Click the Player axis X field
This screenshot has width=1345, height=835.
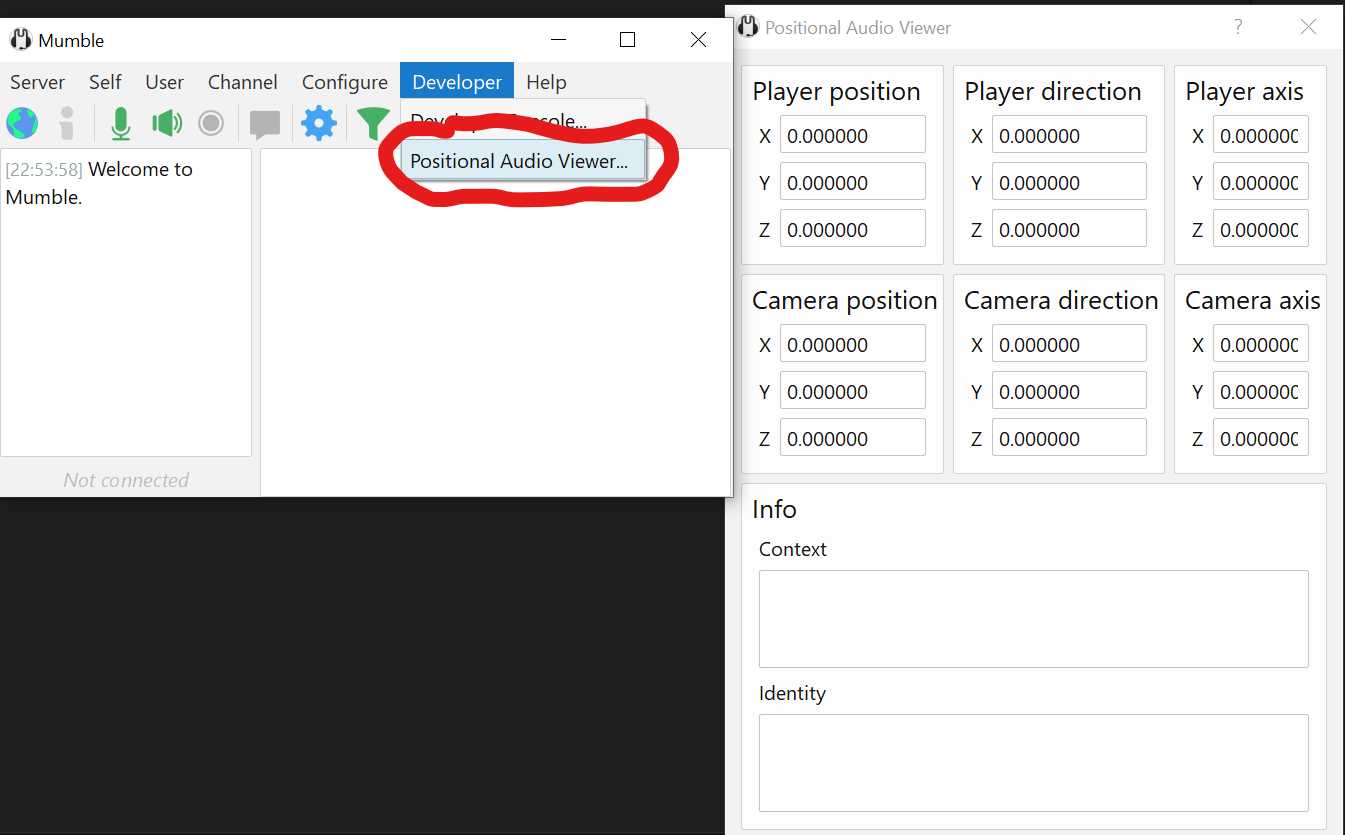click(1261, 136)
